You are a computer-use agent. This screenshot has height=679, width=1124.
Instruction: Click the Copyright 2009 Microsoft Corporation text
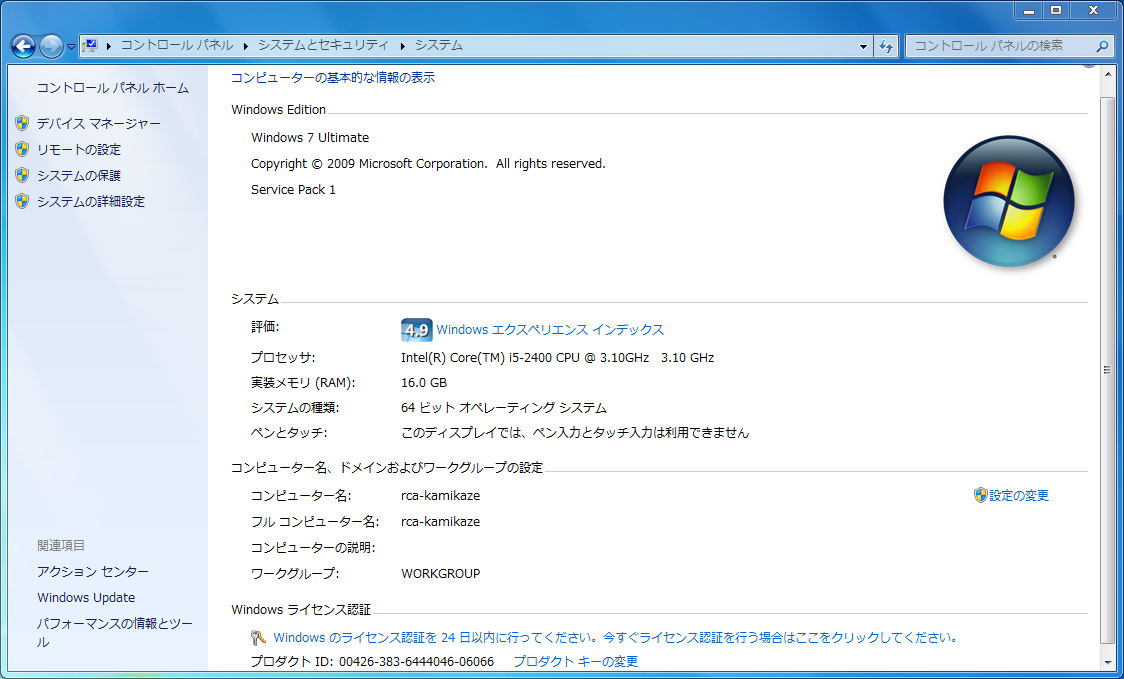[428, 163]
